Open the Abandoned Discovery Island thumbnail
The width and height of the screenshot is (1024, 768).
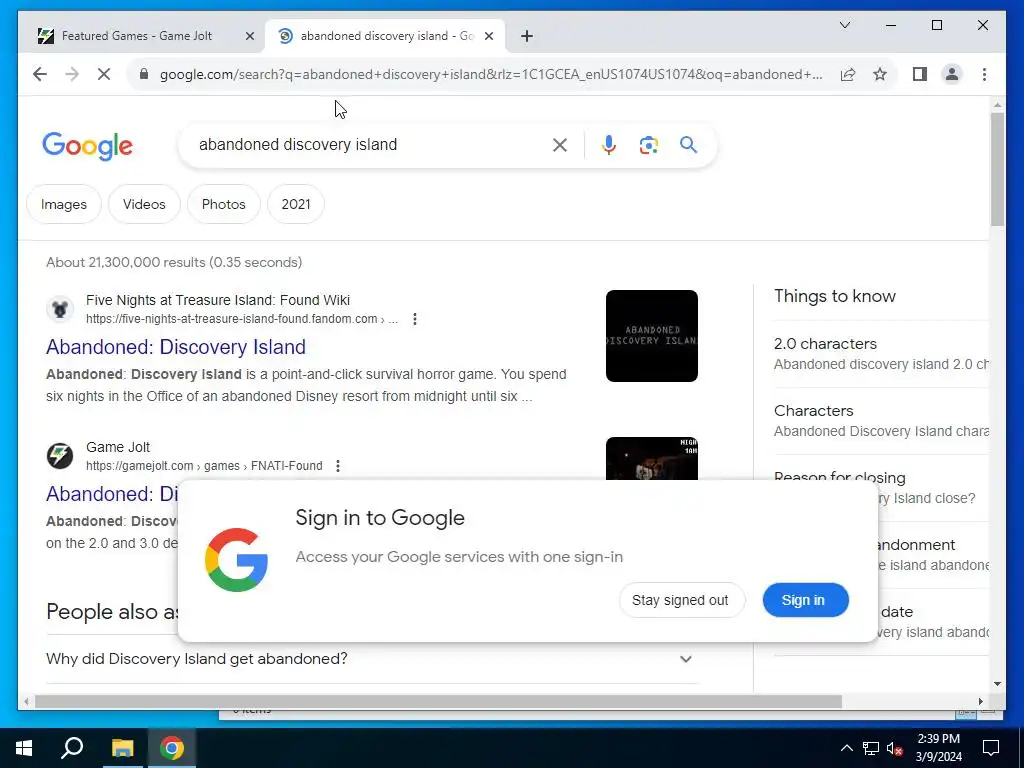coord(652,336)
